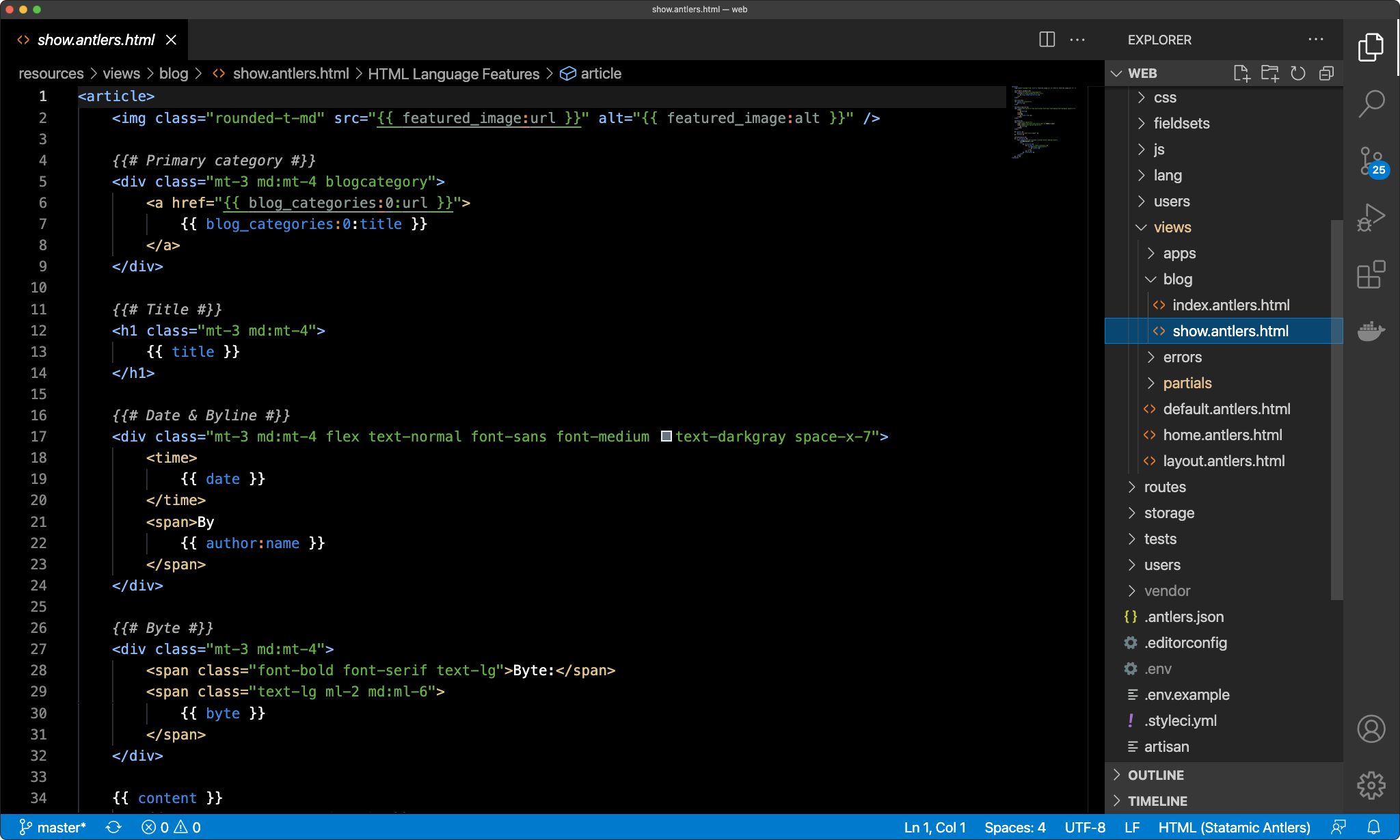This screenshot has width=1400, height=840.
Task: Open notifications bell in status bar
Action: coord(1373,827)
